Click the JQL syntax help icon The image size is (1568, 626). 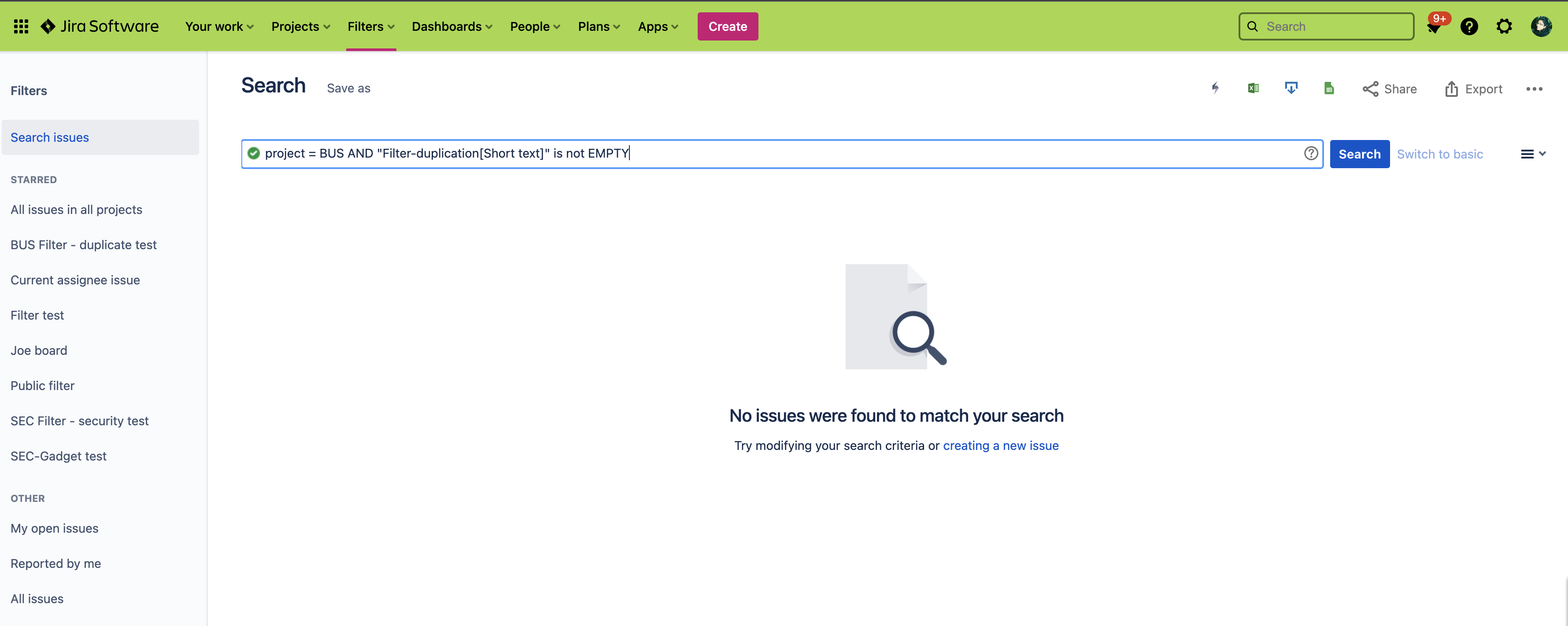pyautogui.click(x=1310, y=153)
